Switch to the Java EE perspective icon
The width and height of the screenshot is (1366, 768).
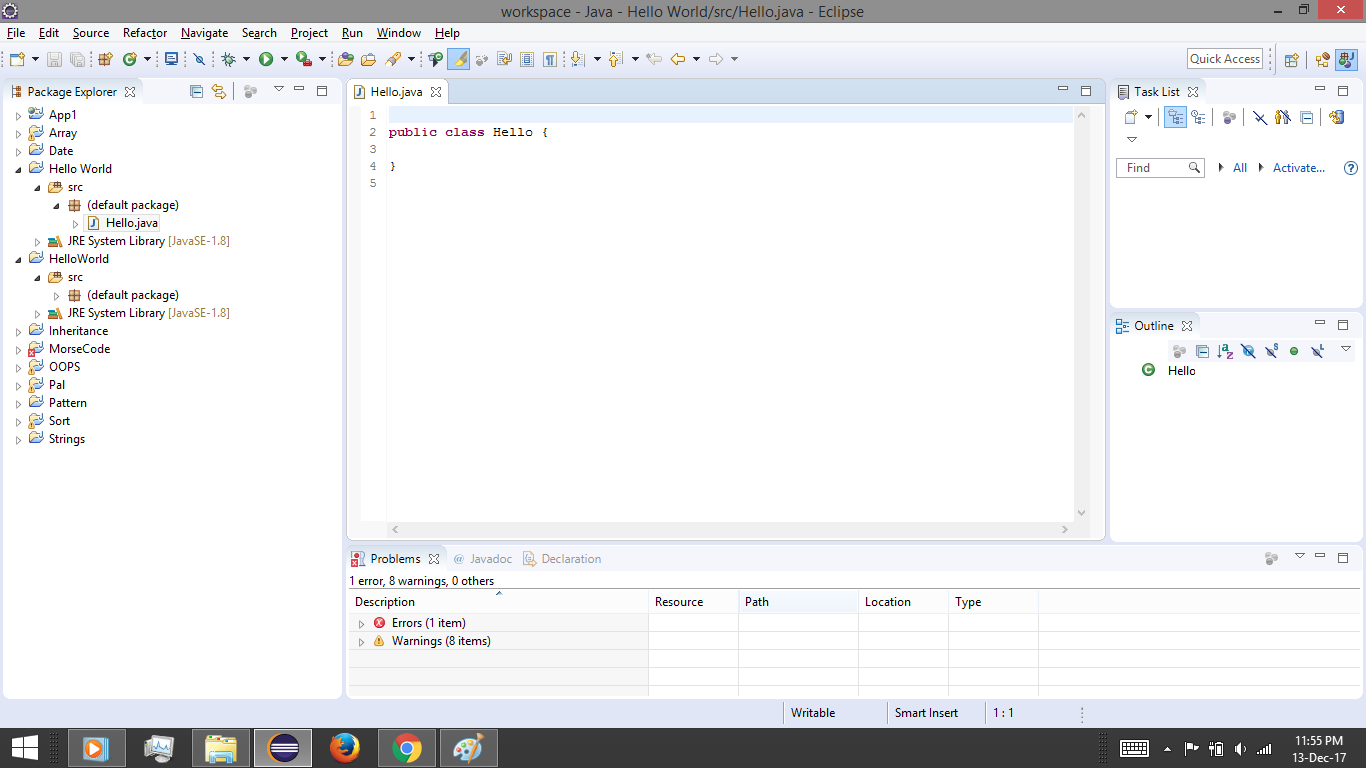tap(1322, 59)
